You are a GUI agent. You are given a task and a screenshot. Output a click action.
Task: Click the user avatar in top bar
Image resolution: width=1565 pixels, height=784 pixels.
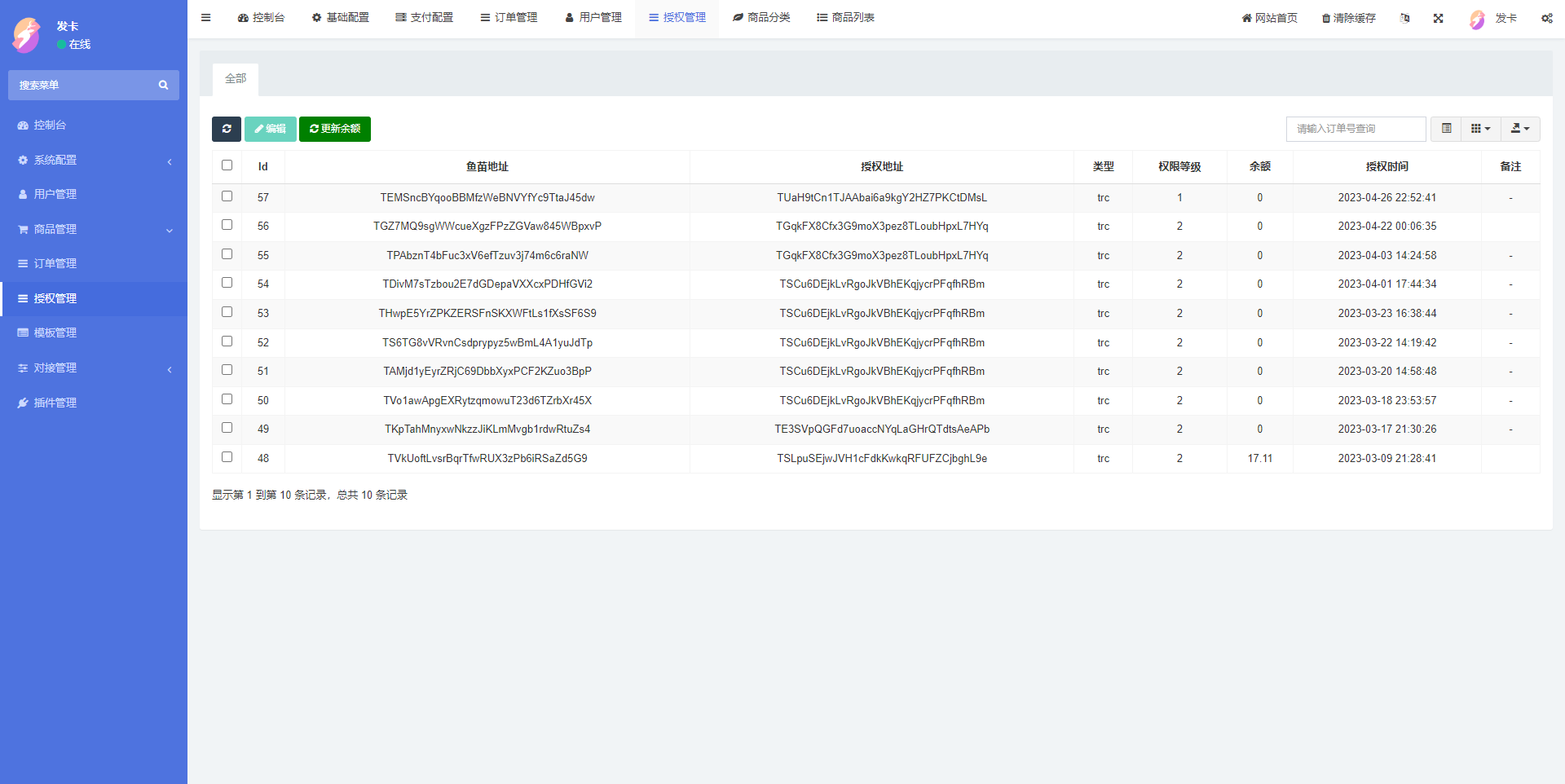(x=1477, y=19)
